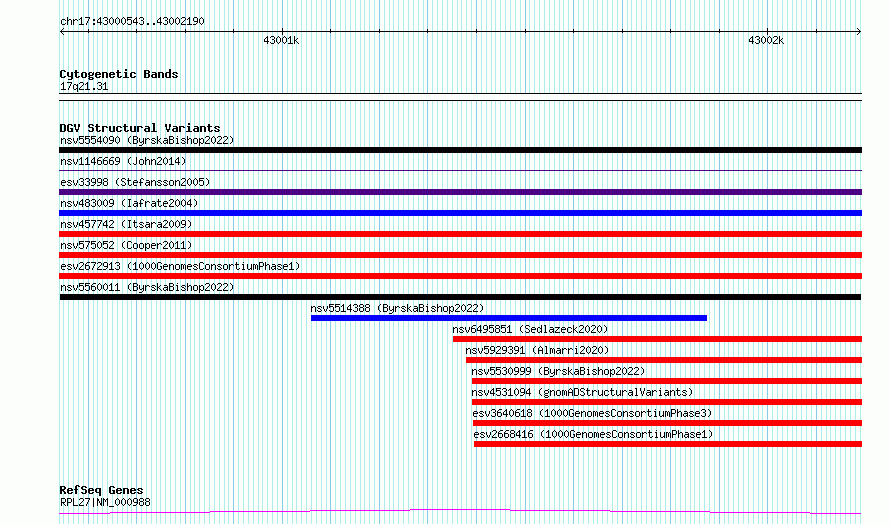890x524 pixels.
Task: Click the 17q21.31 band label
Action: click(x=84, y=87)
